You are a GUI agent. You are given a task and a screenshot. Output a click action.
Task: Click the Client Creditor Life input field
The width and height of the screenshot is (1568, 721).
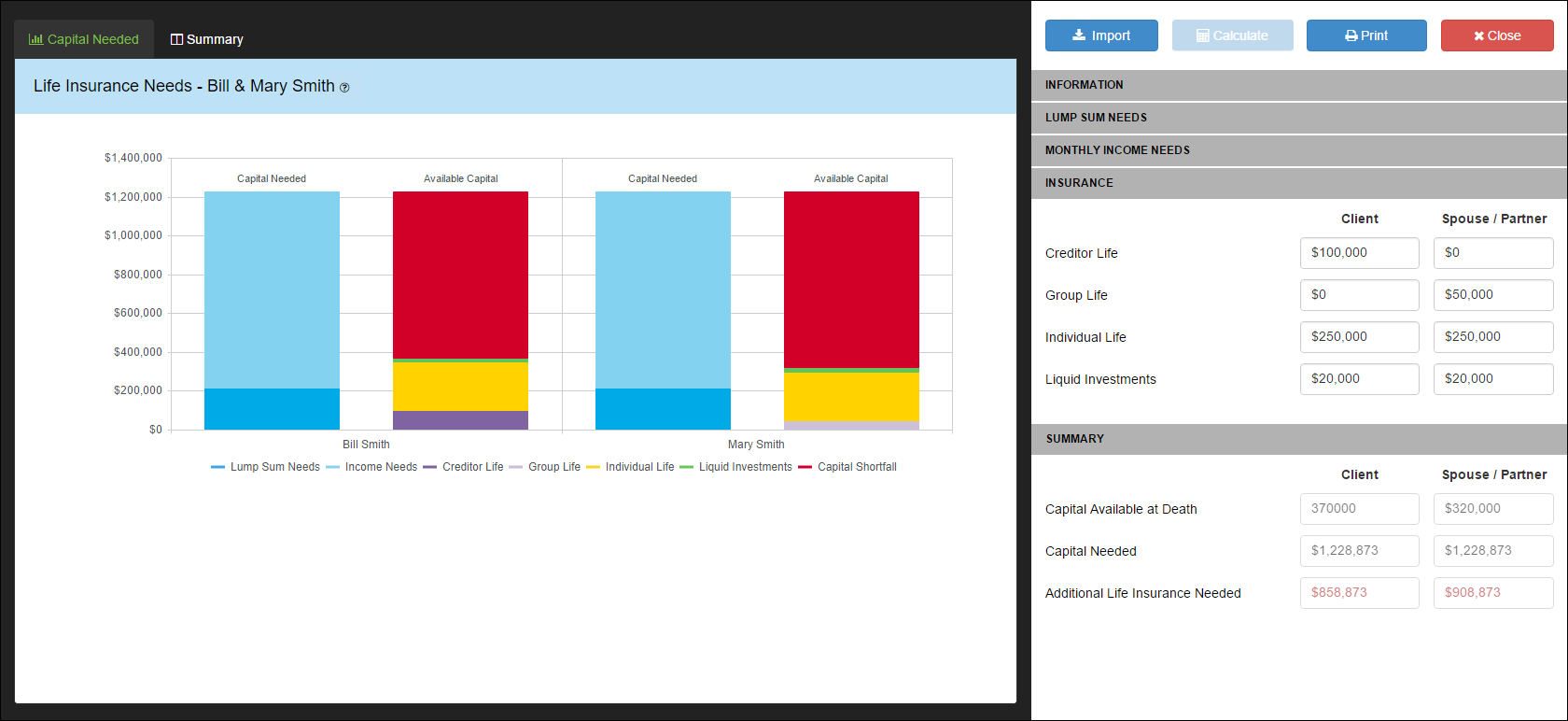pyautogui.click(x=1359, y=253)
